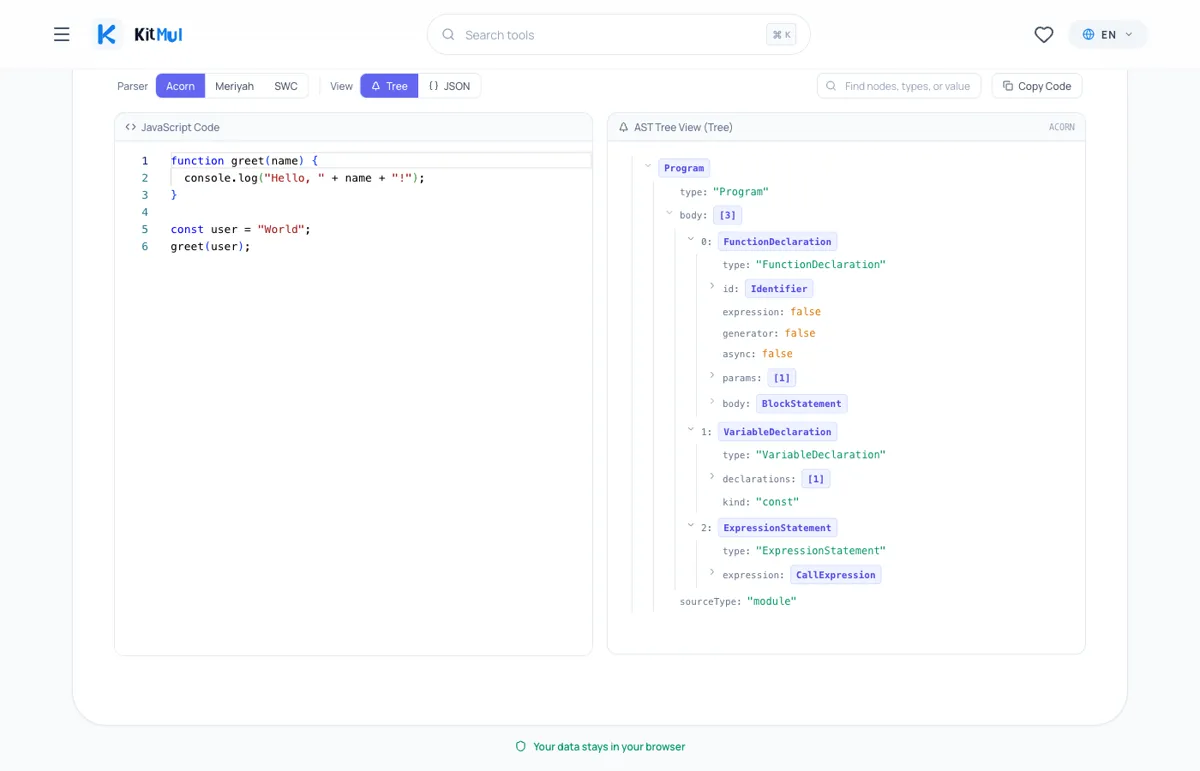Click the KitMul logo

[x=136, y=33]
